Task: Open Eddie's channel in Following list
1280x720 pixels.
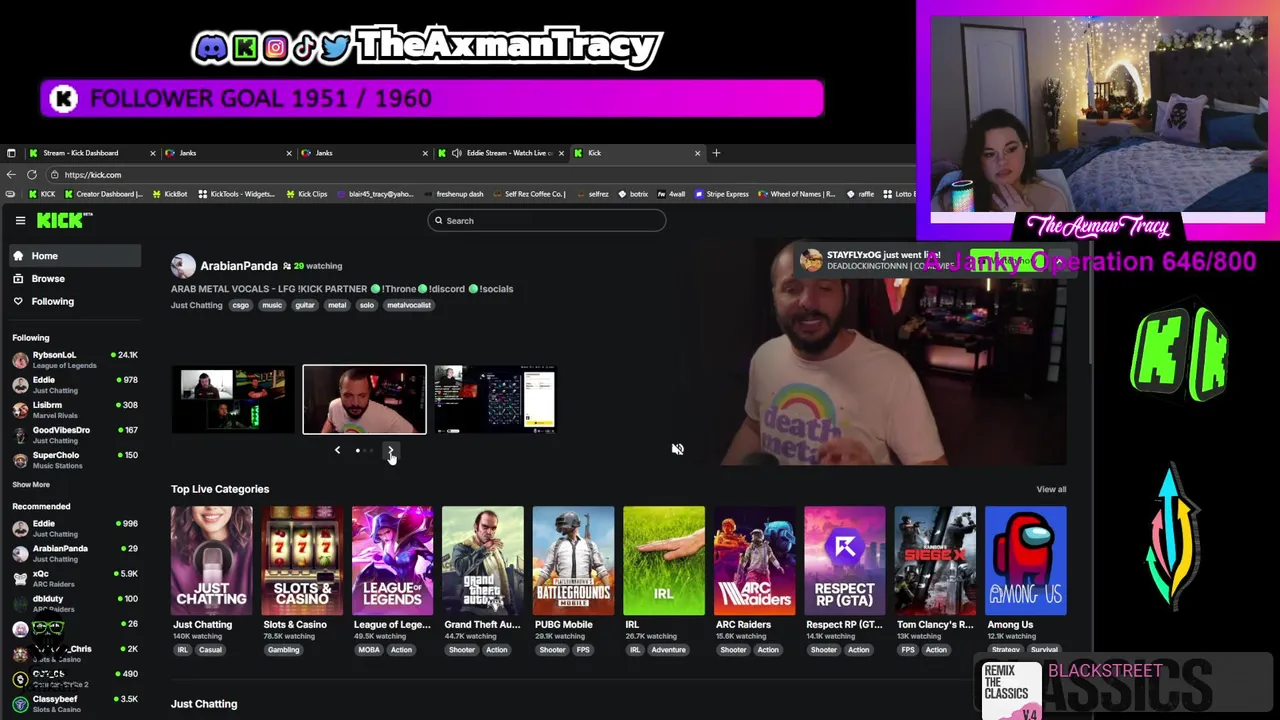Action: [x=74, y=385]
